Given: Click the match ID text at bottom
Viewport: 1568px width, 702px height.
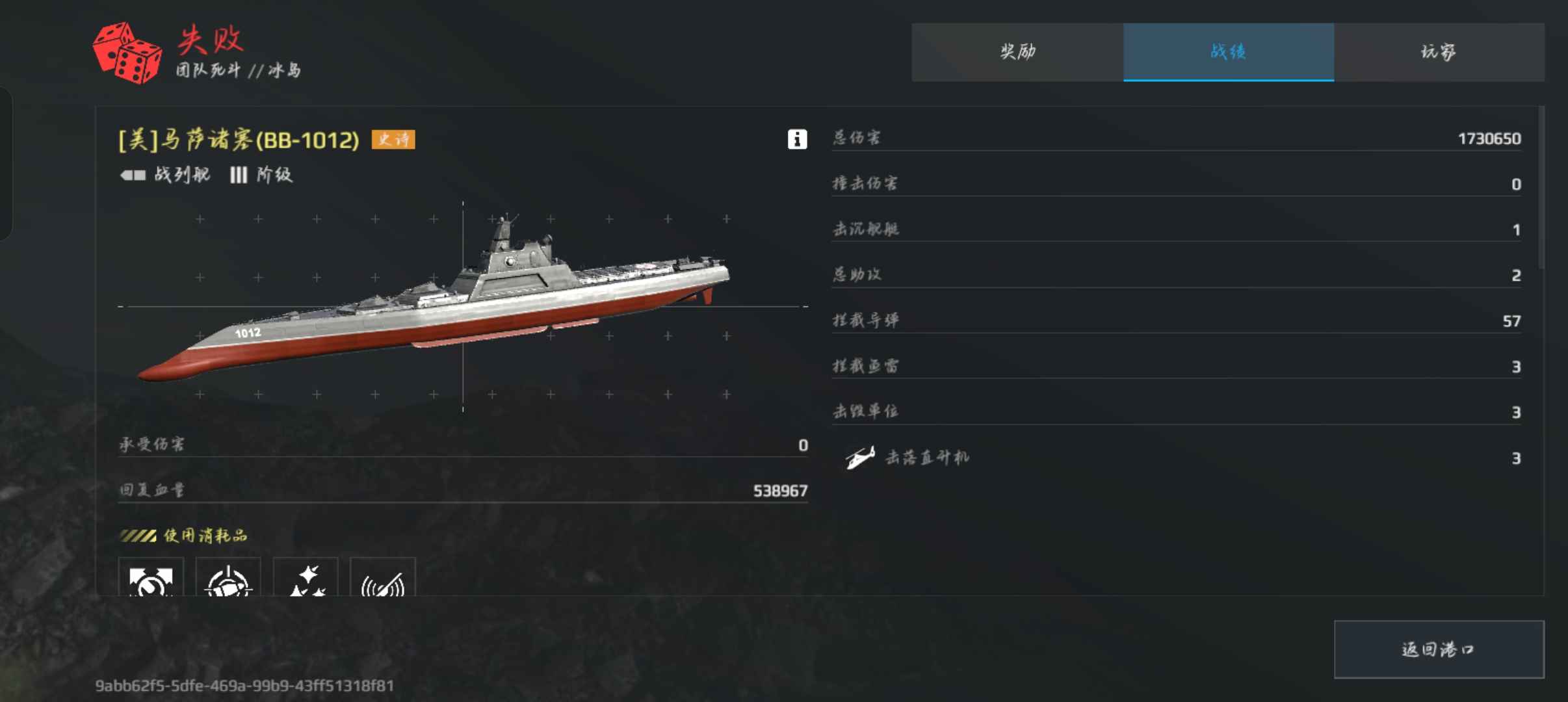Looking at the screenshot, I should click(x=244, y=685).
